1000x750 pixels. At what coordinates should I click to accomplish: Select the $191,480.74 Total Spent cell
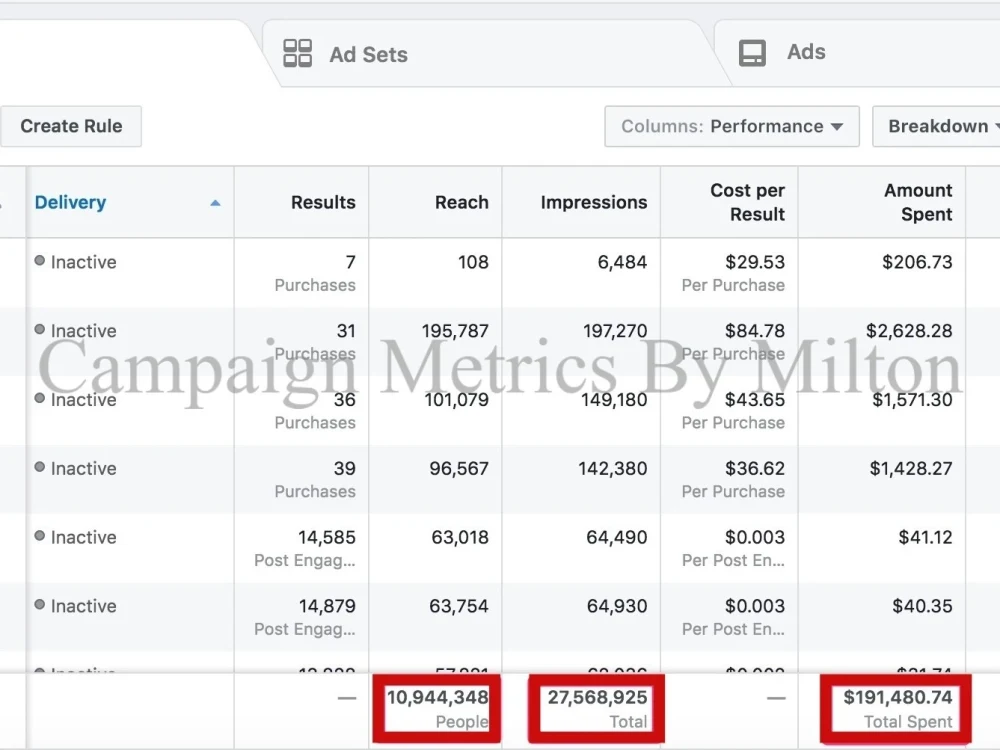tap(896, 709)
